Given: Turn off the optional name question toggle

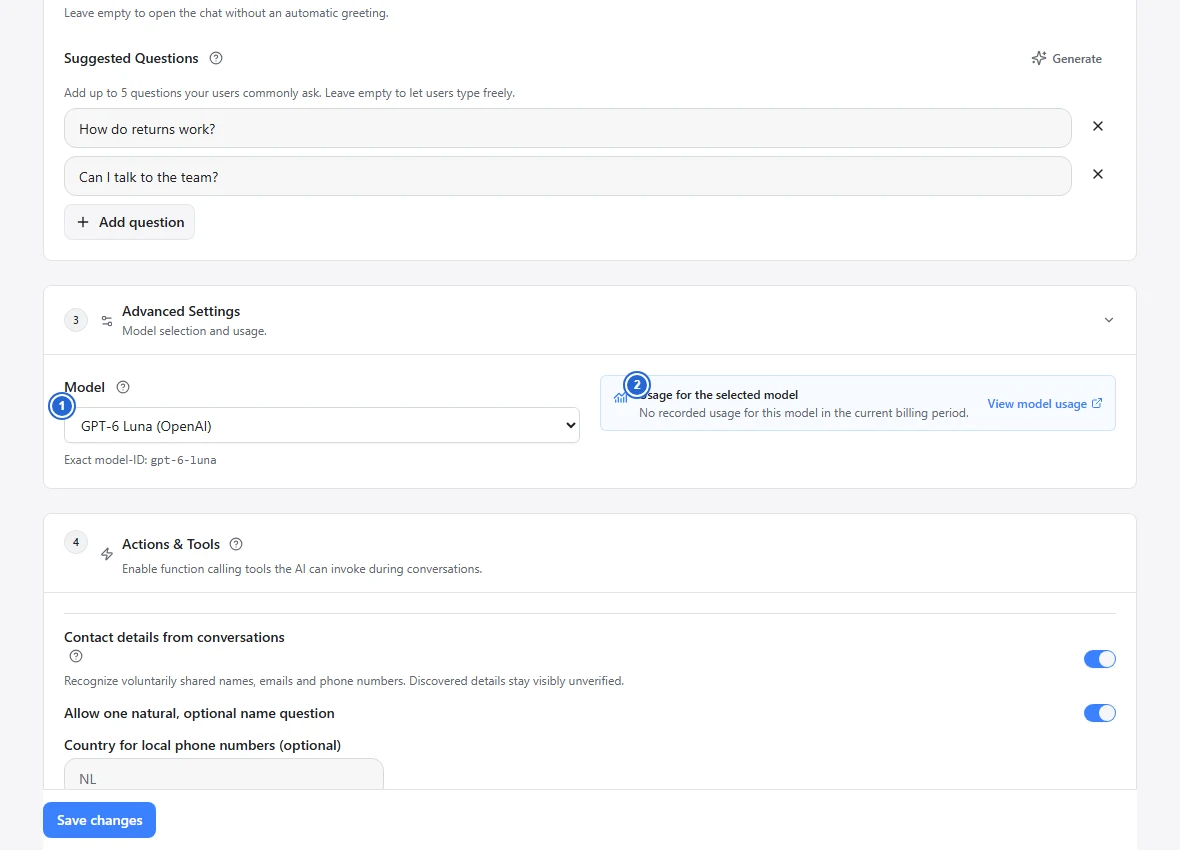Looking at the screenshot, I should point(1099,713).
